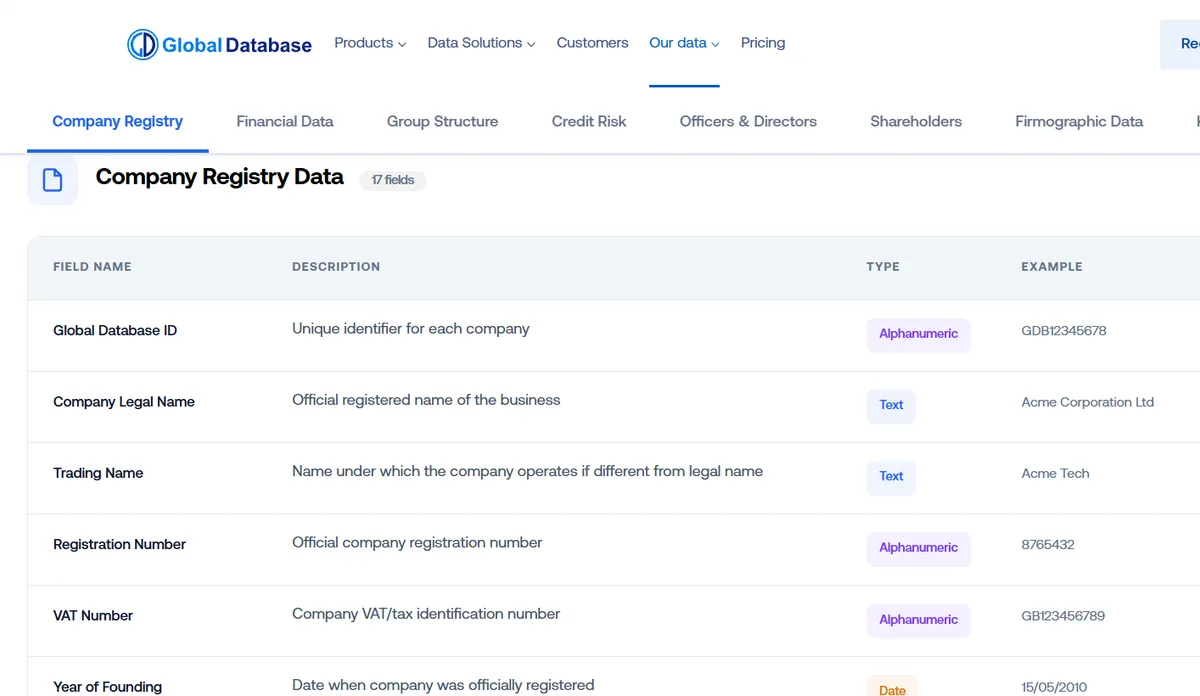Click the EXAMPLE column header
This screenshot has width=1200, height=696.
click(1052, 267)
